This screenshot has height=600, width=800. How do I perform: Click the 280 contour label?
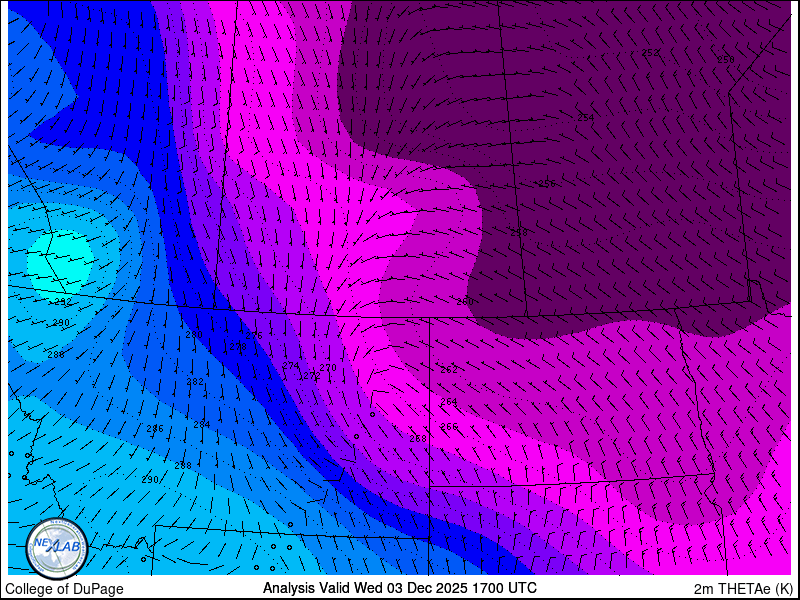pyautogui.click(x=194, y=335)
